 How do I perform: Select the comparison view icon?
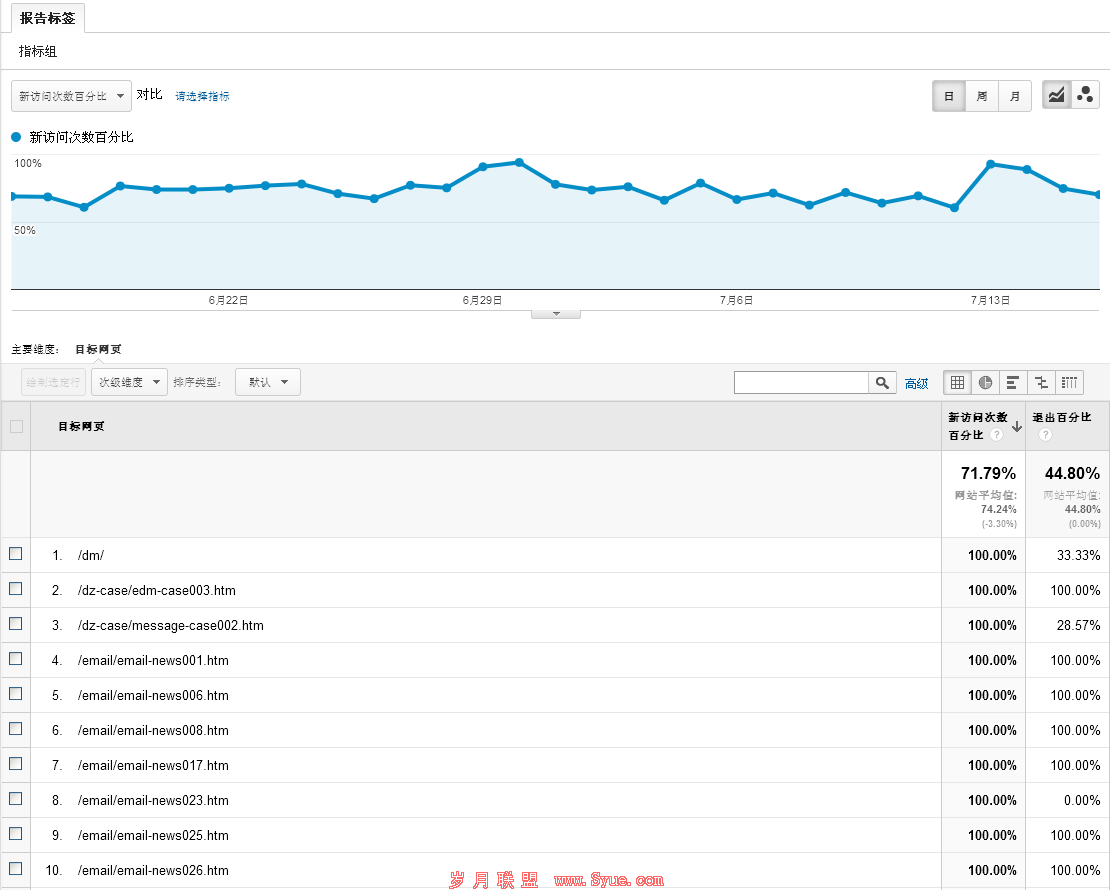(1041, 382)
